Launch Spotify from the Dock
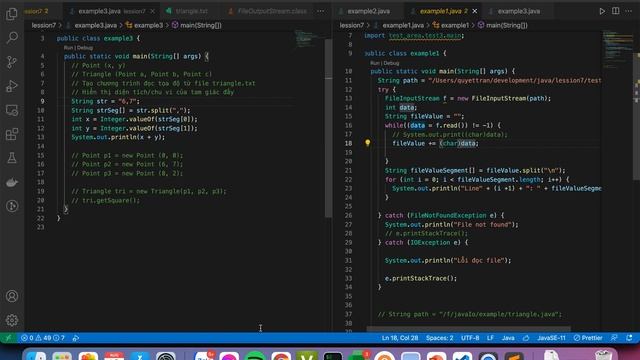Image resolution: width=640 pixels, height=360 pixels. click(x=255, y=356)
